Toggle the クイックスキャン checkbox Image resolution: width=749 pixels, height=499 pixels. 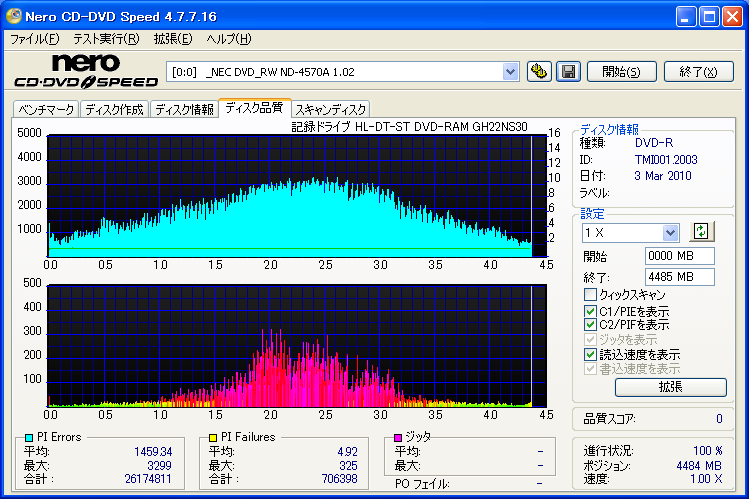(x=590, y=294)
